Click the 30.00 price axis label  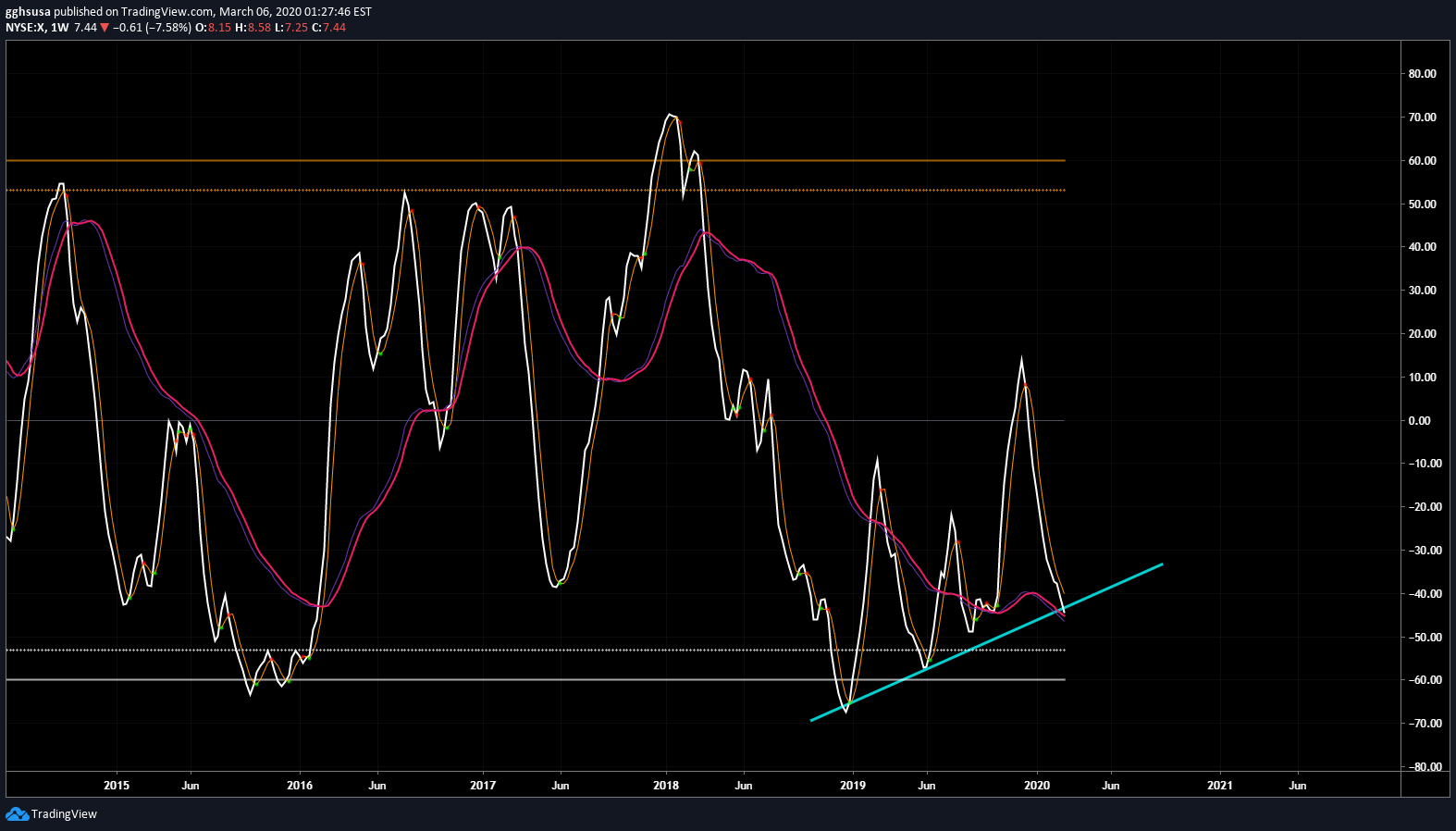(1422, 291)
